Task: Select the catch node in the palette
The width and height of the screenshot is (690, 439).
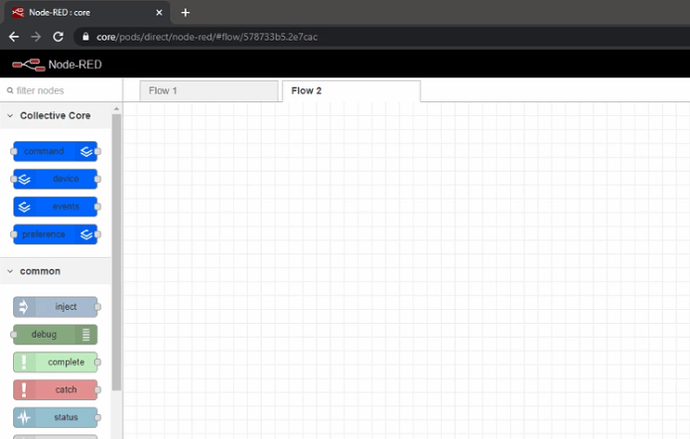Action: pyautogui.click(x=55, y=390)
